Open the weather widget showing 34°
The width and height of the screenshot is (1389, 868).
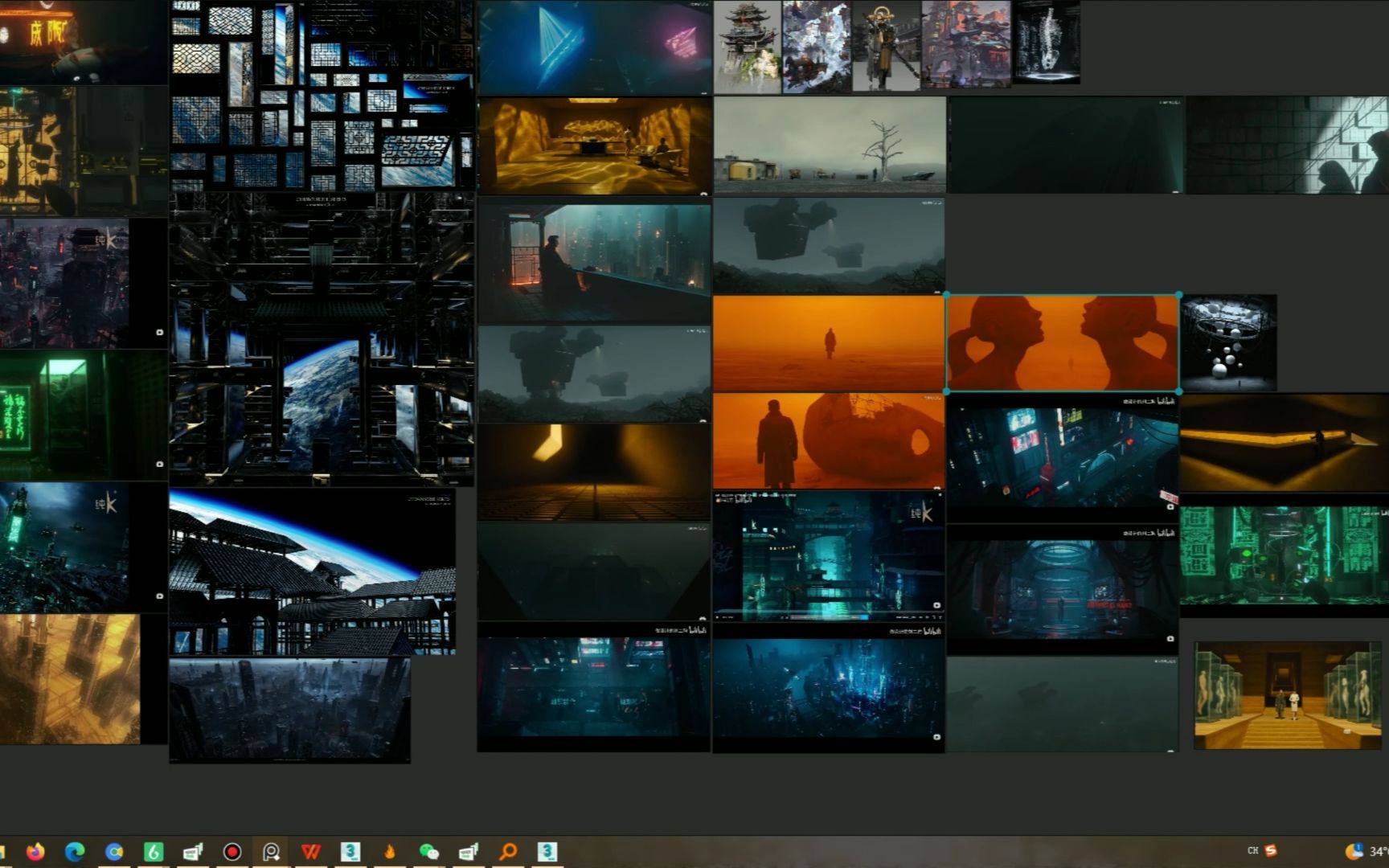[1368, 851]
